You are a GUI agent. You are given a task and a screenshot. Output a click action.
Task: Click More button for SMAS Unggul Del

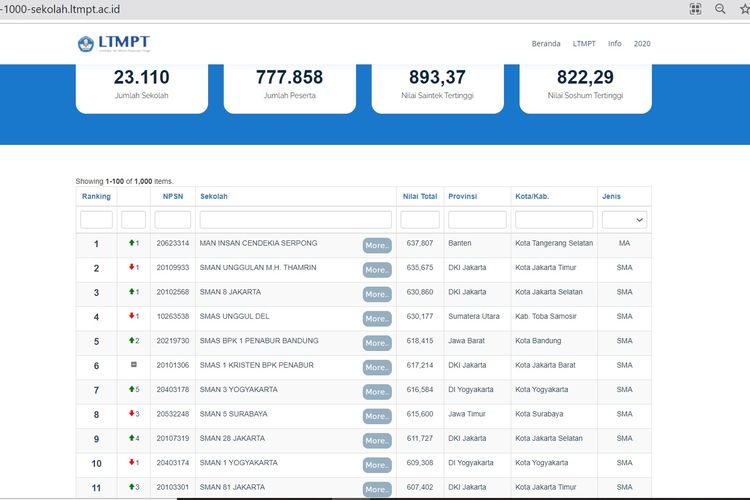point(376,318)
